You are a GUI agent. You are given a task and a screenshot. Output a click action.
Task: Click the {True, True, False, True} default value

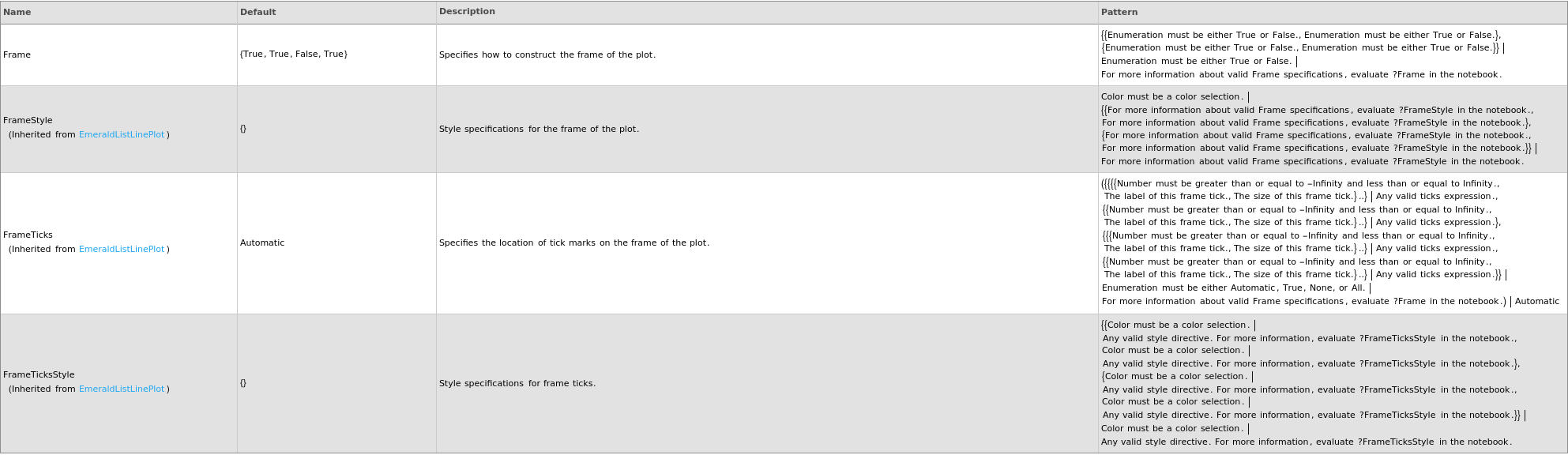[294, 55]
